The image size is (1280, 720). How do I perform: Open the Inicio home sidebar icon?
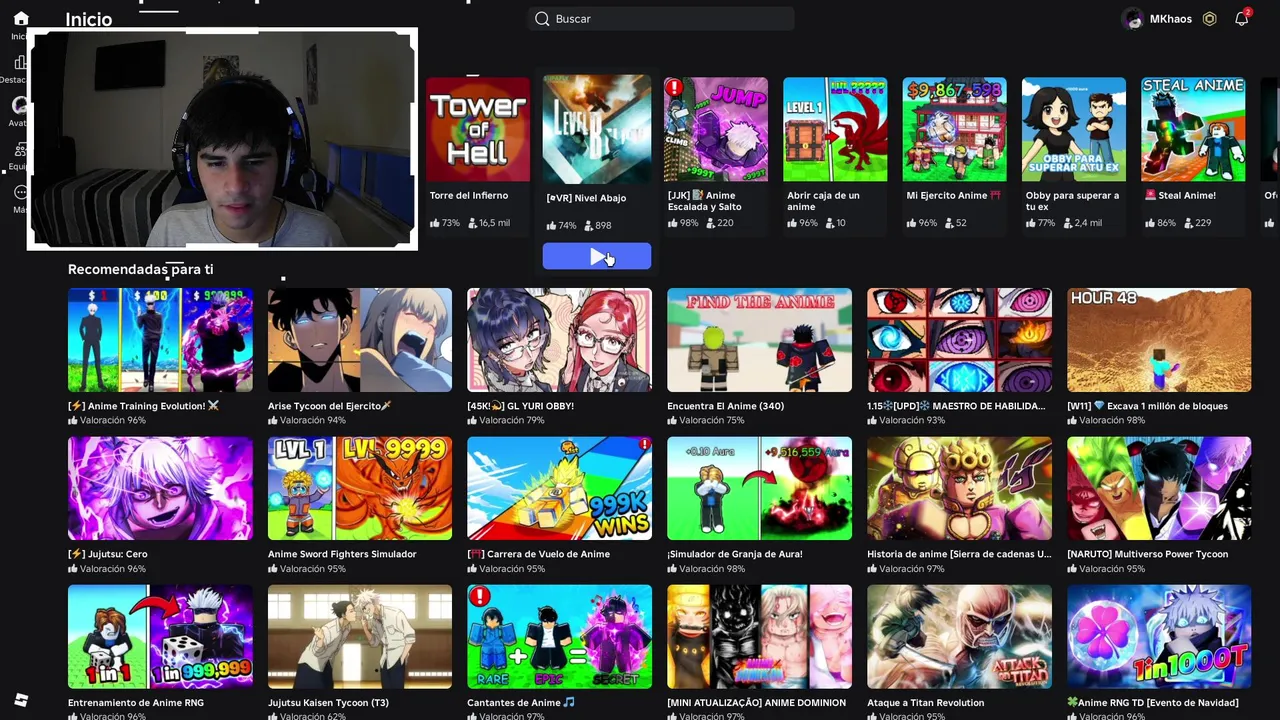20,18
